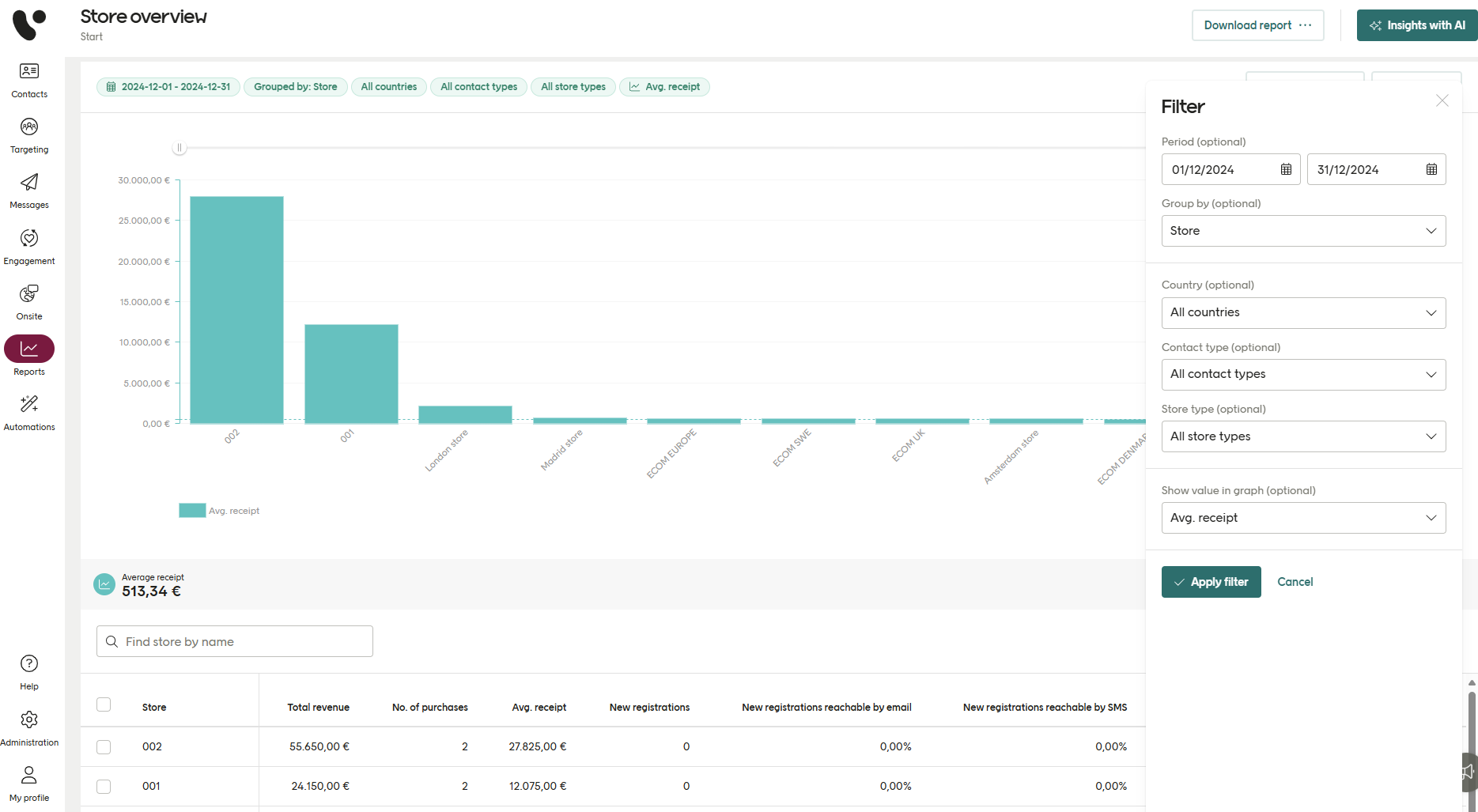Open the All countries dropdown
This screenshot has height=812, width=1478.
click(x=1302, y=313)
